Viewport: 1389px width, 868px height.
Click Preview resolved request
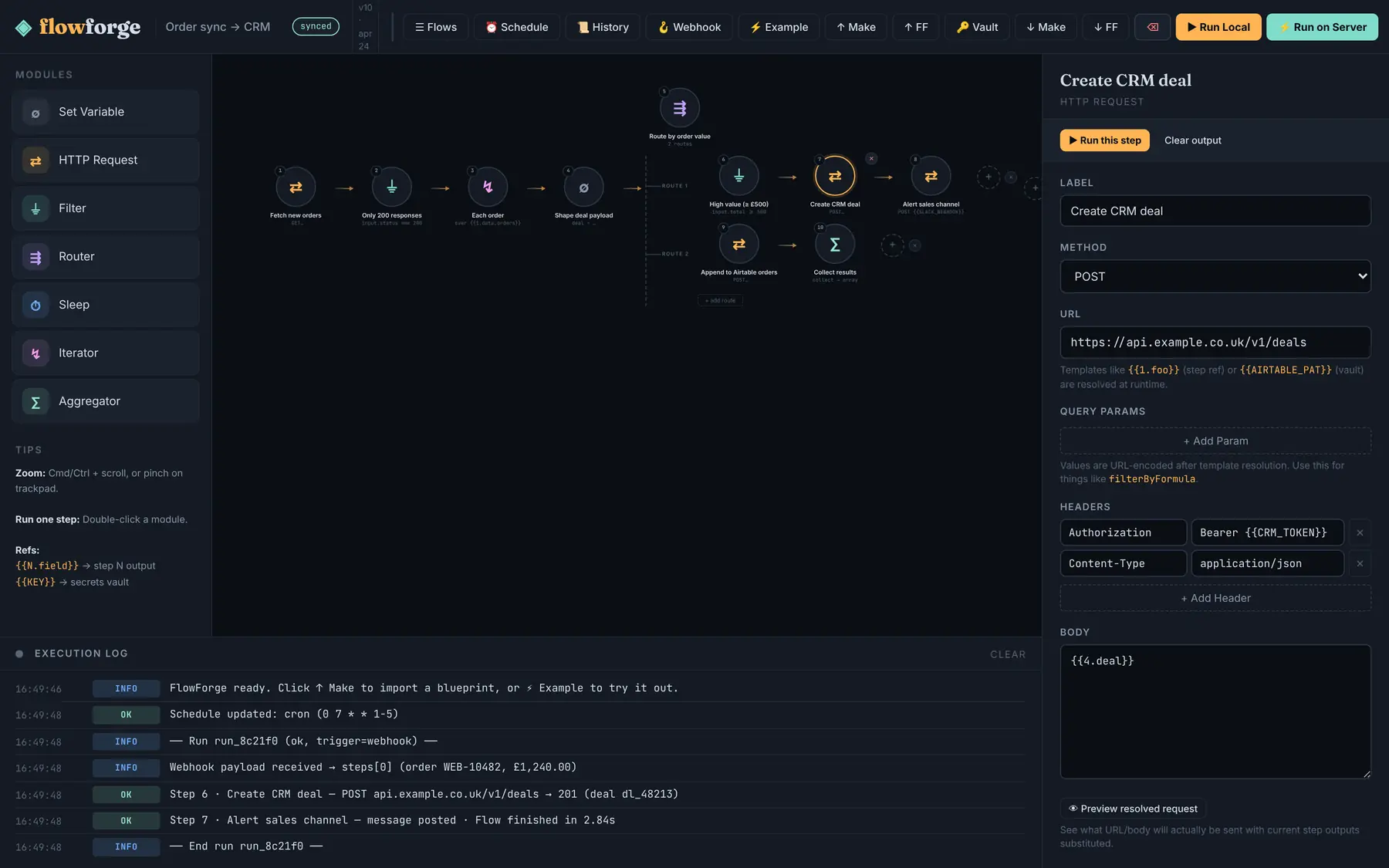coord(1133,809)
